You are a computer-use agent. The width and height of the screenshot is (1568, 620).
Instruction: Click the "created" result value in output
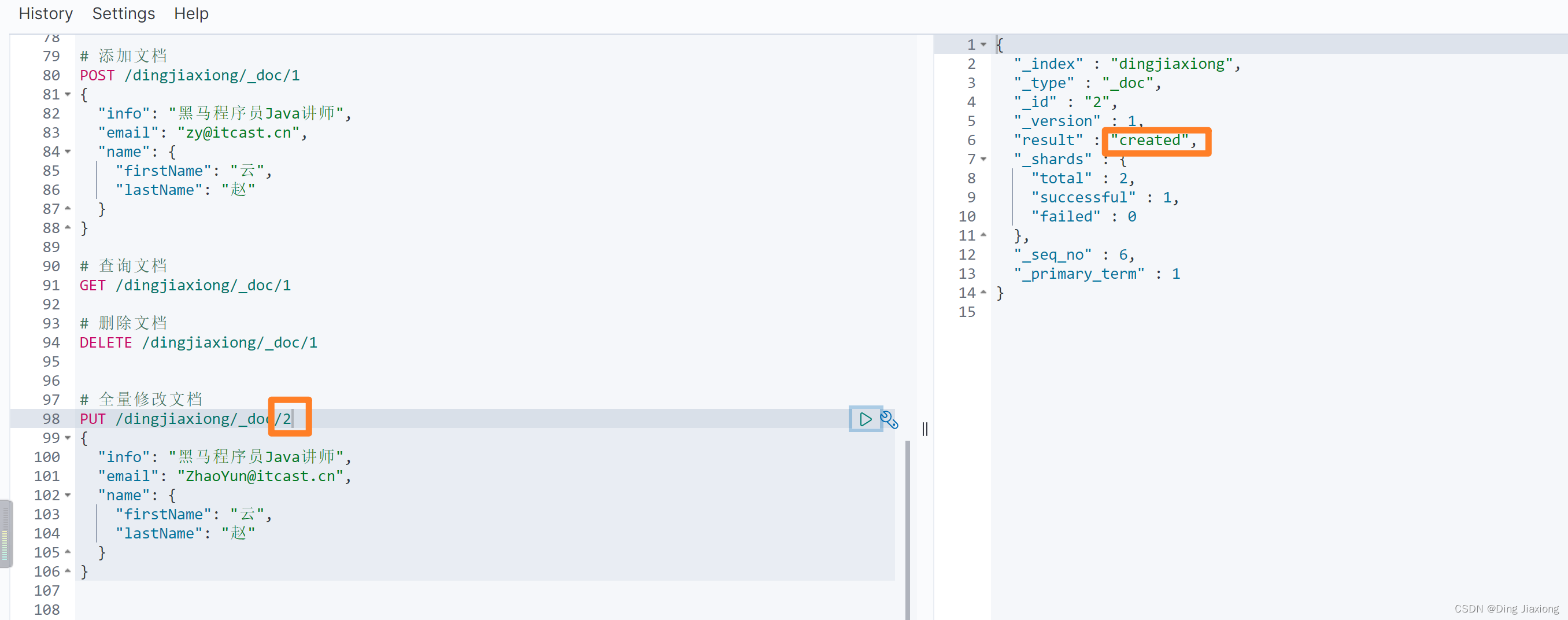pos(1149,140)
